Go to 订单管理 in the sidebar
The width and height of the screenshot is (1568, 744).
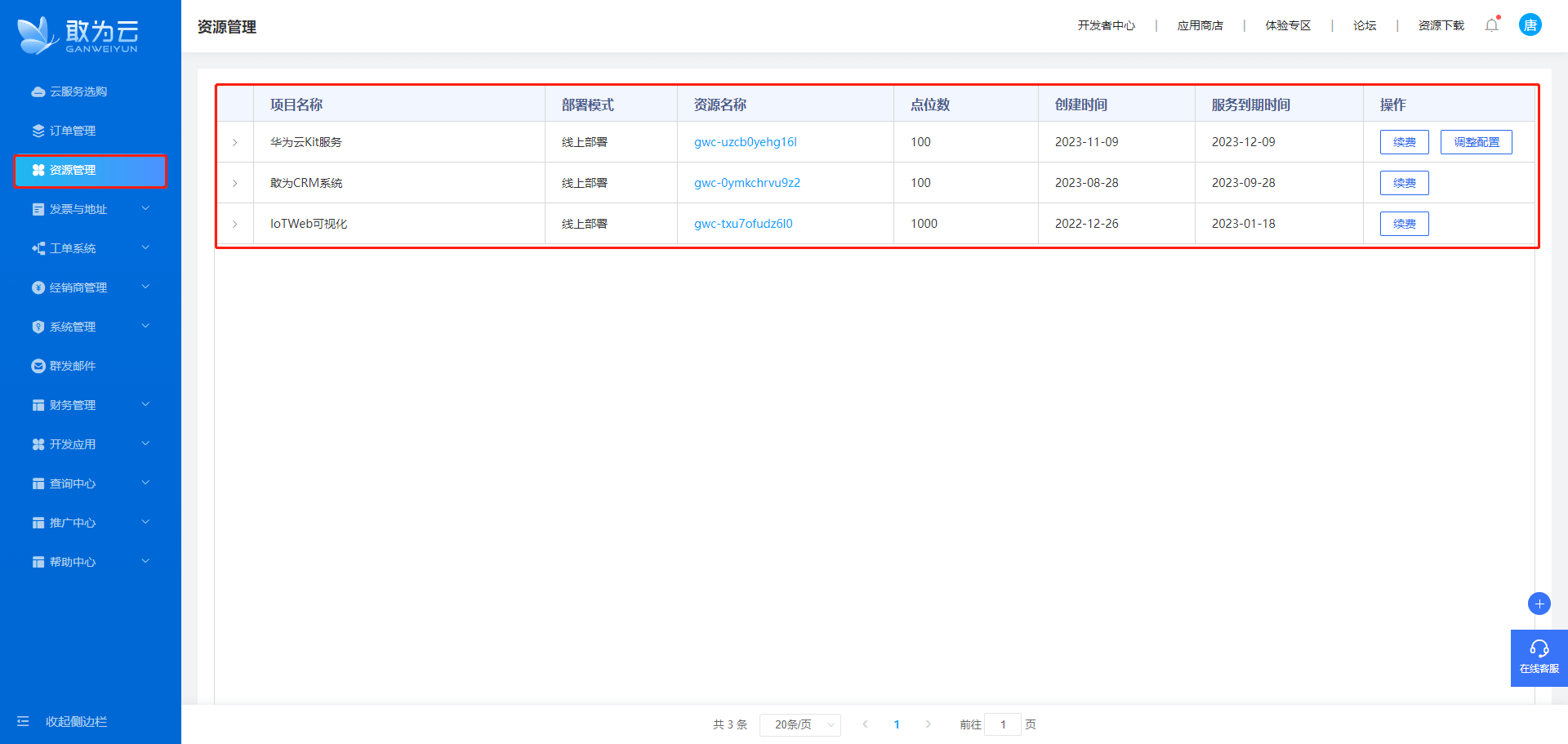pos(73,131)
